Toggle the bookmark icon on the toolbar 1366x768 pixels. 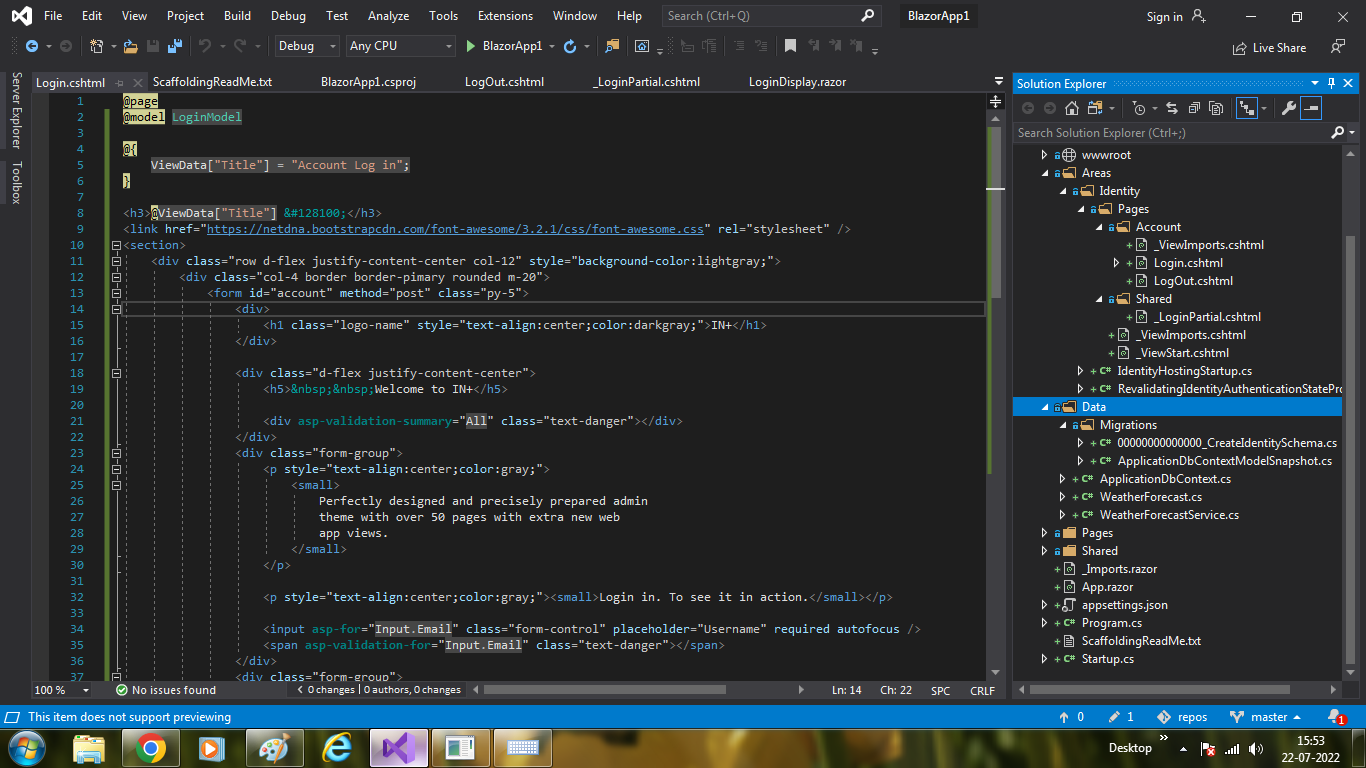point(790,46)
